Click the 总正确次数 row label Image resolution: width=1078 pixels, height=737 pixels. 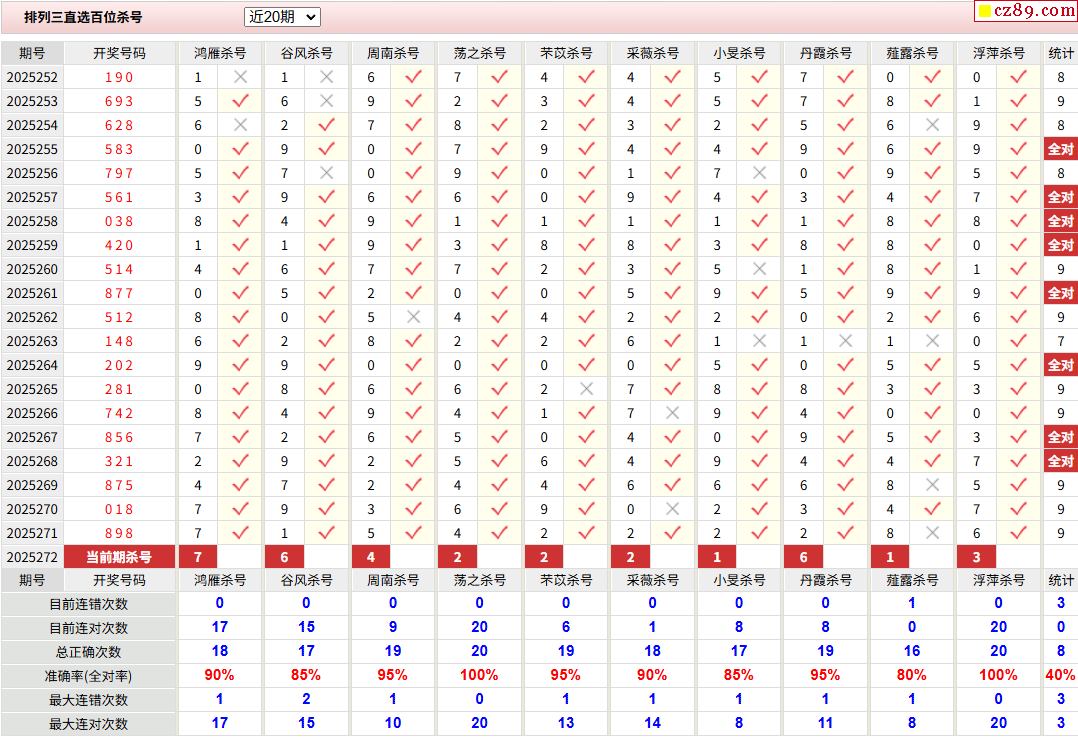click(89, 652)
